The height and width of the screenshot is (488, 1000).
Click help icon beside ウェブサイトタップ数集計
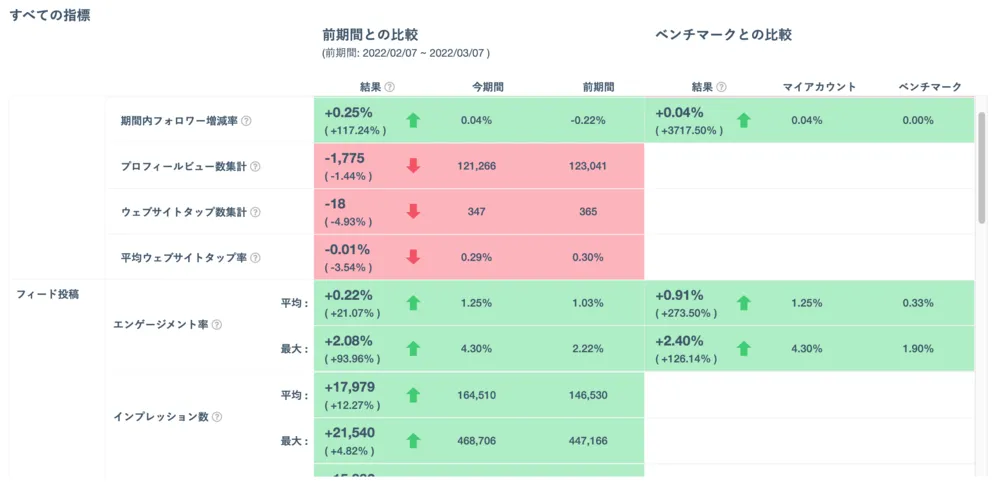click(x=255, y=213)
